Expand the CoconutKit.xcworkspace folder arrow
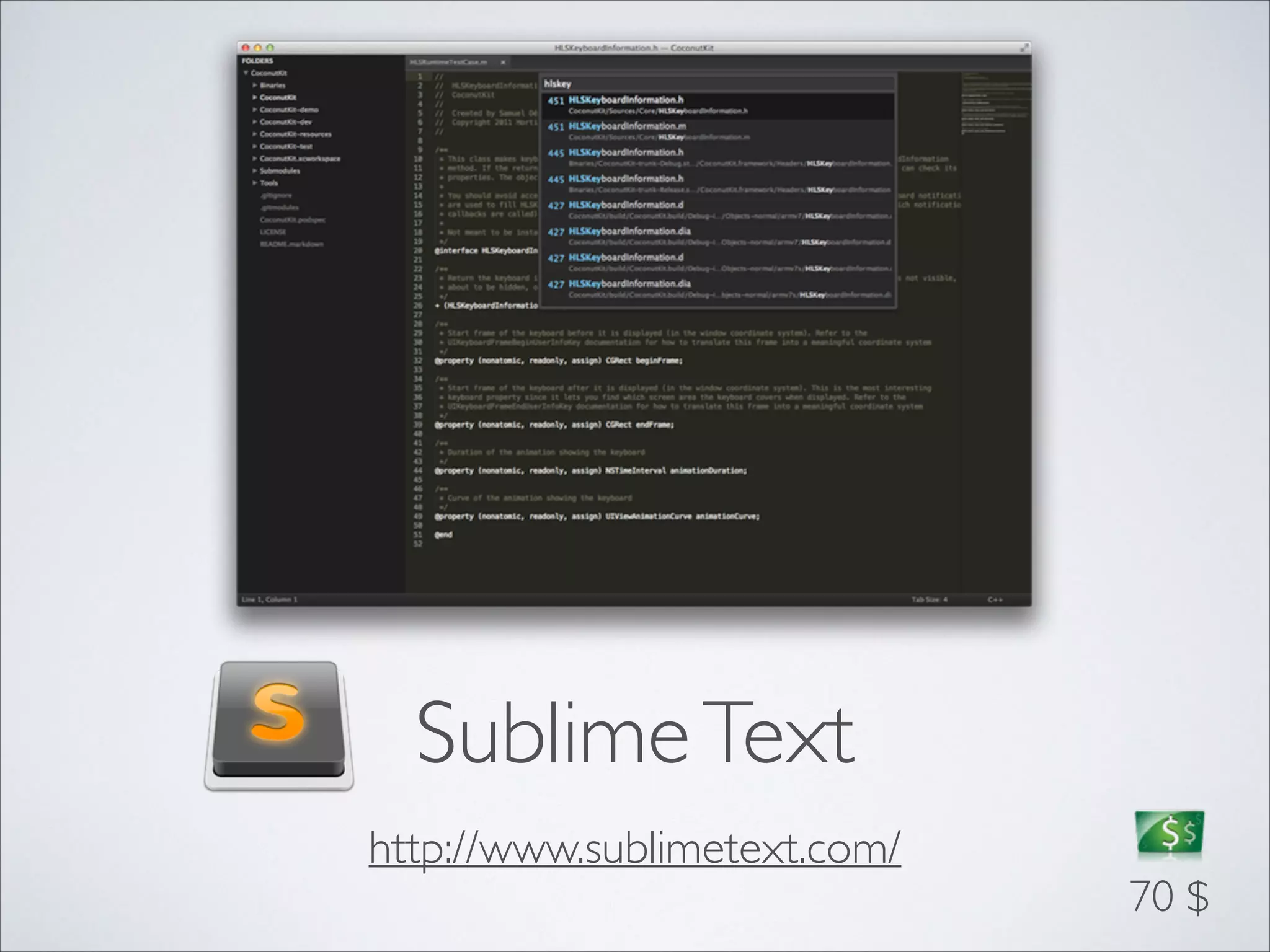The height and width of the screenshot is (952, 1270). click(255, 159)
